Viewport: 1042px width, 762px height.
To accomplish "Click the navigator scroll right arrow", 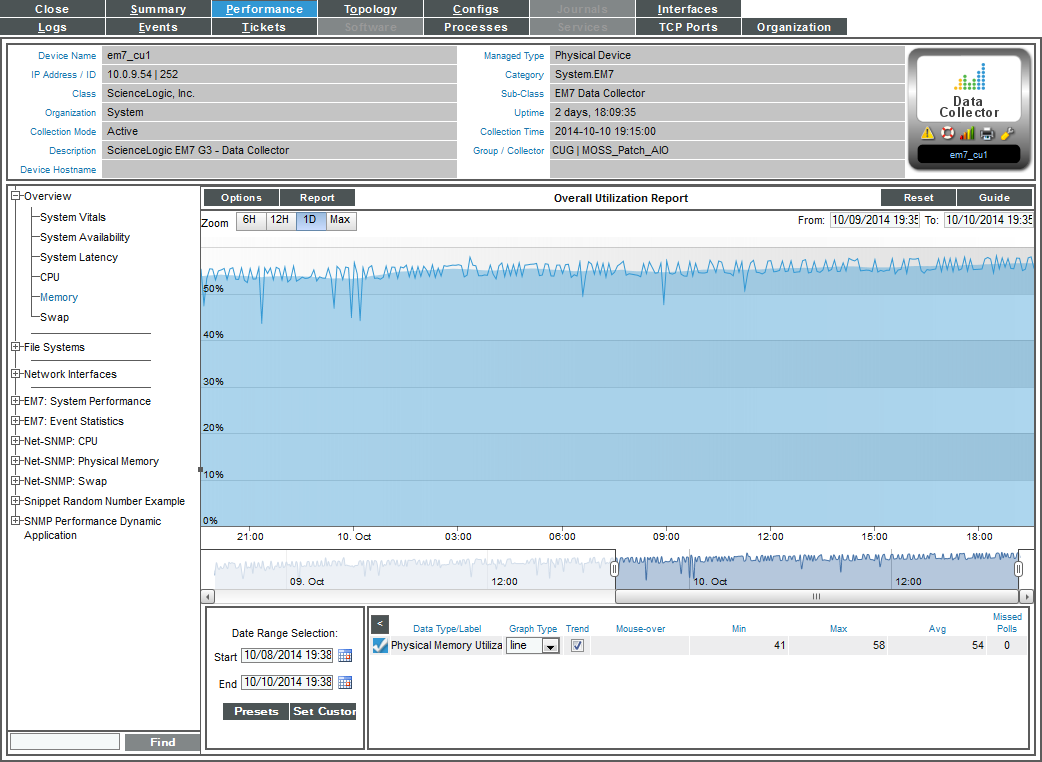I will point(1027,596).
